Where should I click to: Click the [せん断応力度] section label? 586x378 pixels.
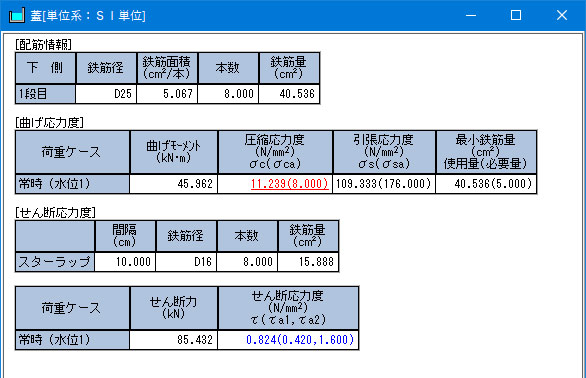[x=55, y=212]
